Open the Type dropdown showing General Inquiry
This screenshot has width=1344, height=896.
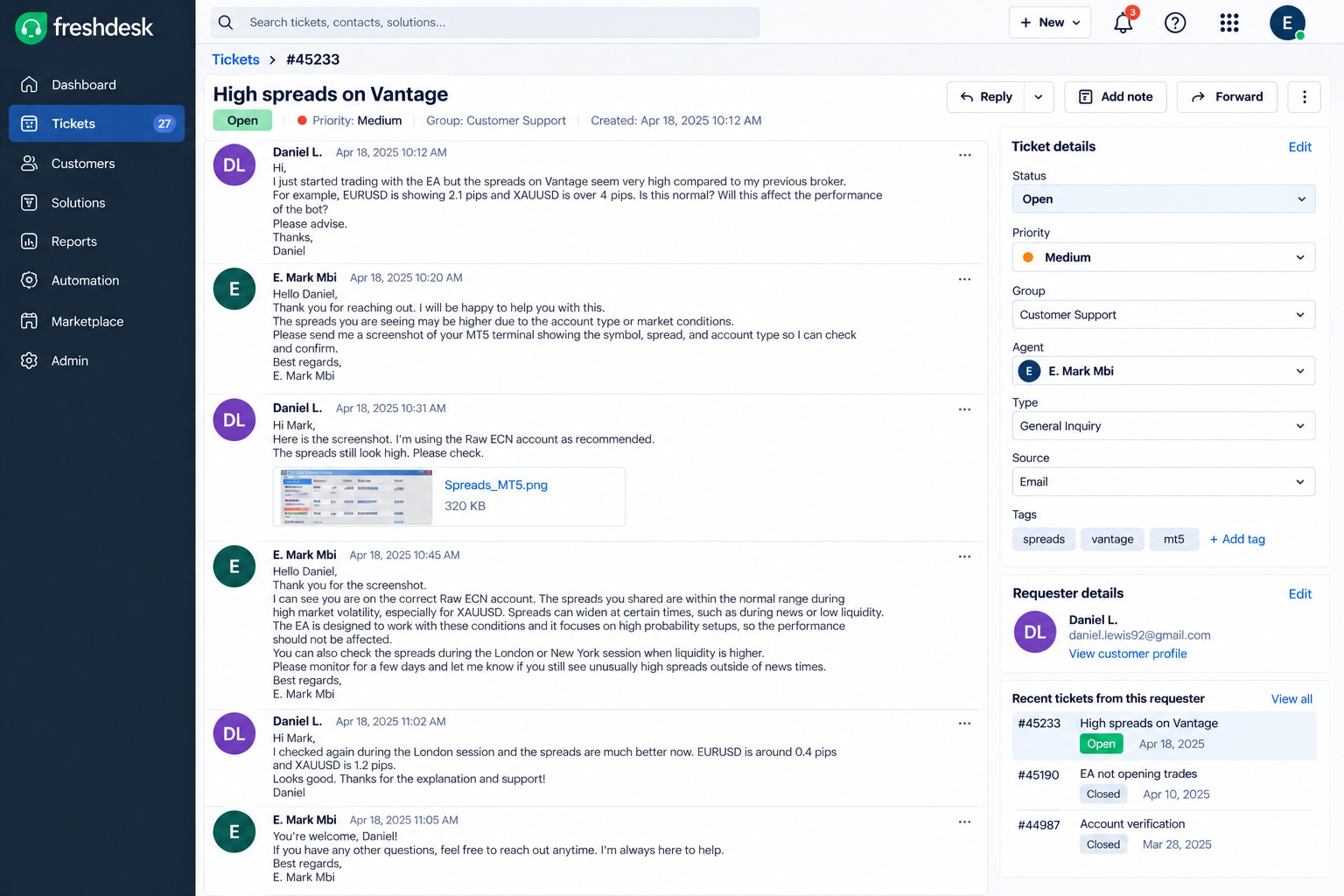click(x=1164, y=426)
